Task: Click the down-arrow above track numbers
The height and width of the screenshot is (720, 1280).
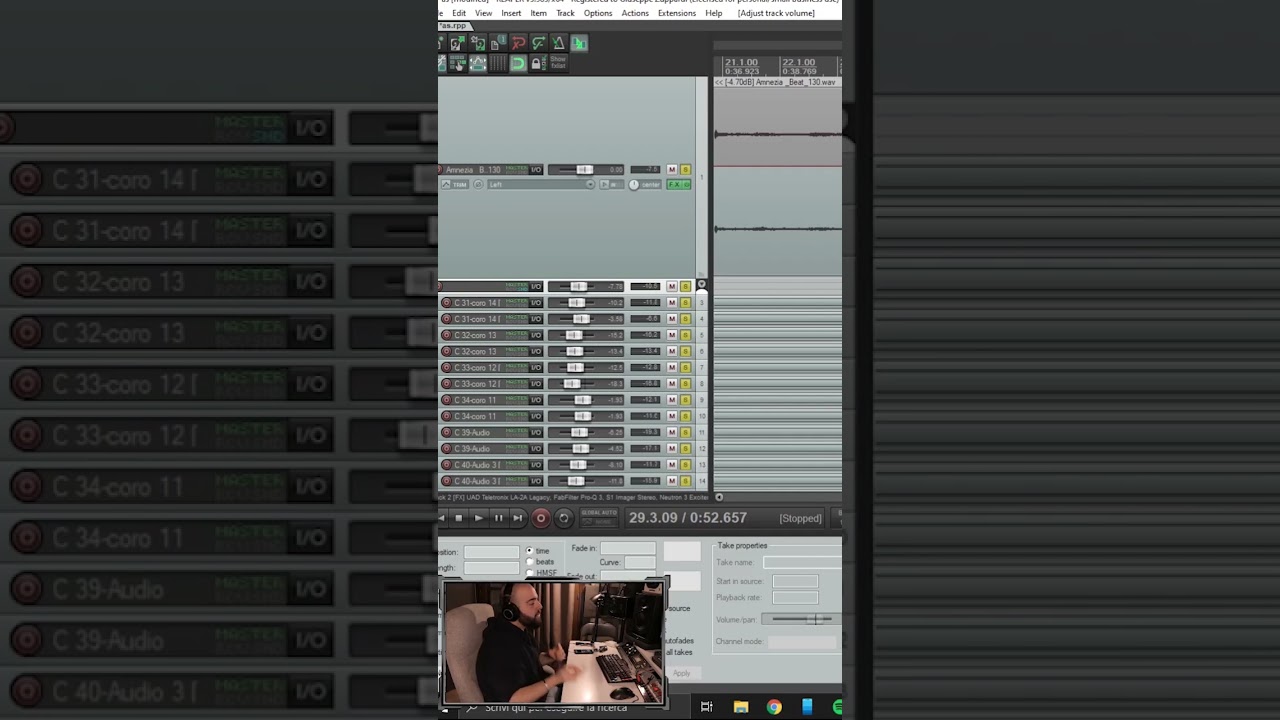Action: tap(701, 286)
